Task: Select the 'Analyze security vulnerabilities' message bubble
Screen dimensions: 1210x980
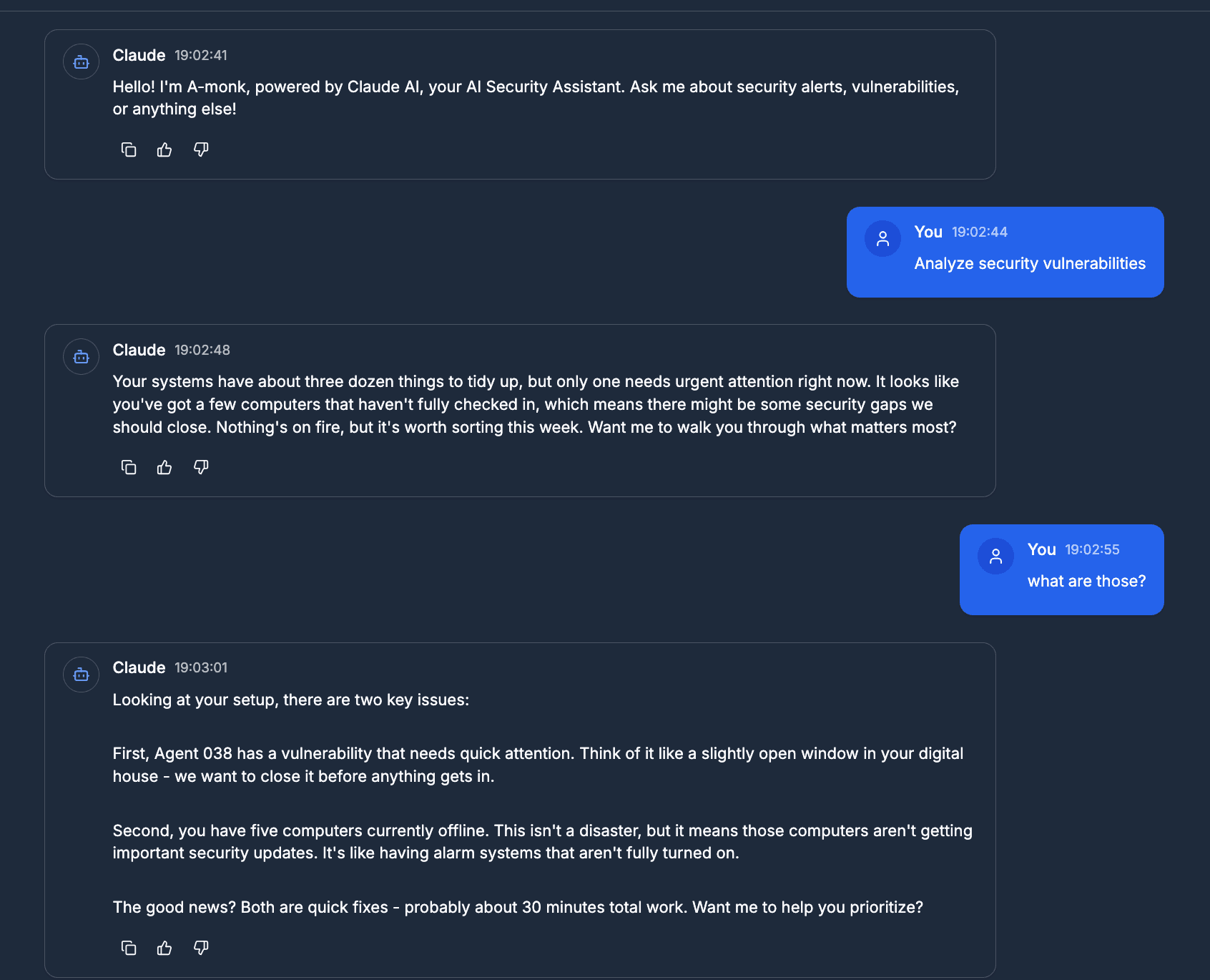Action: coord(1004,252)
